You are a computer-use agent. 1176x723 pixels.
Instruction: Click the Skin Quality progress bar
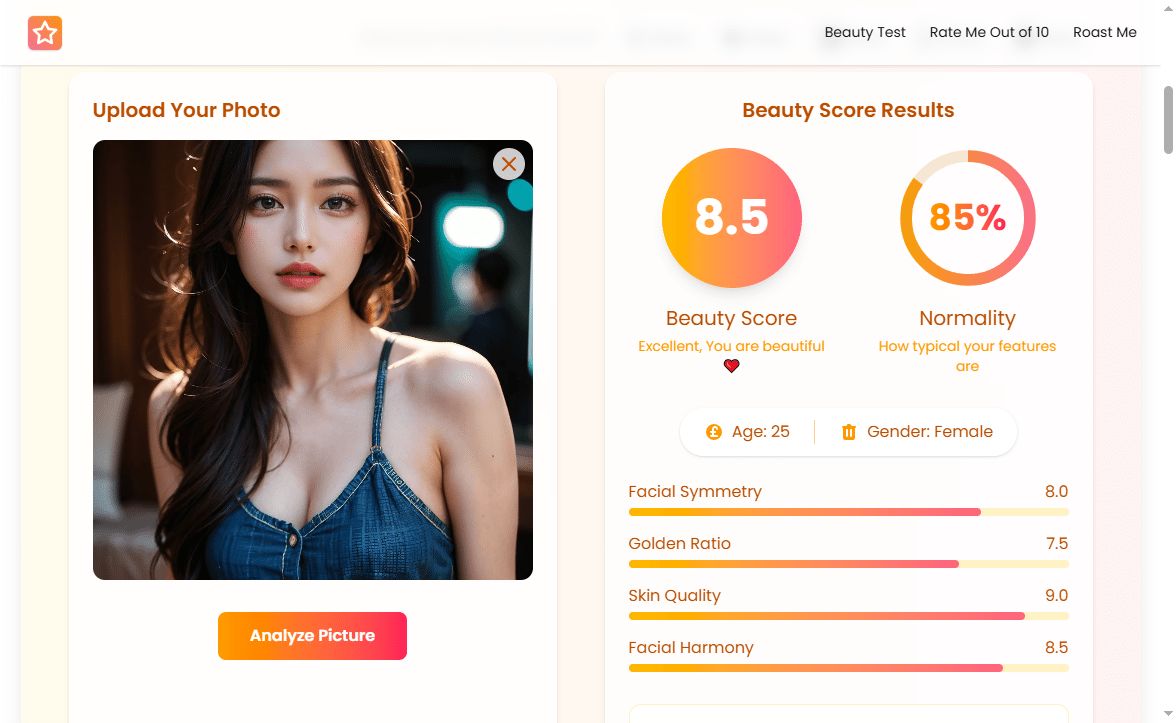848,616
